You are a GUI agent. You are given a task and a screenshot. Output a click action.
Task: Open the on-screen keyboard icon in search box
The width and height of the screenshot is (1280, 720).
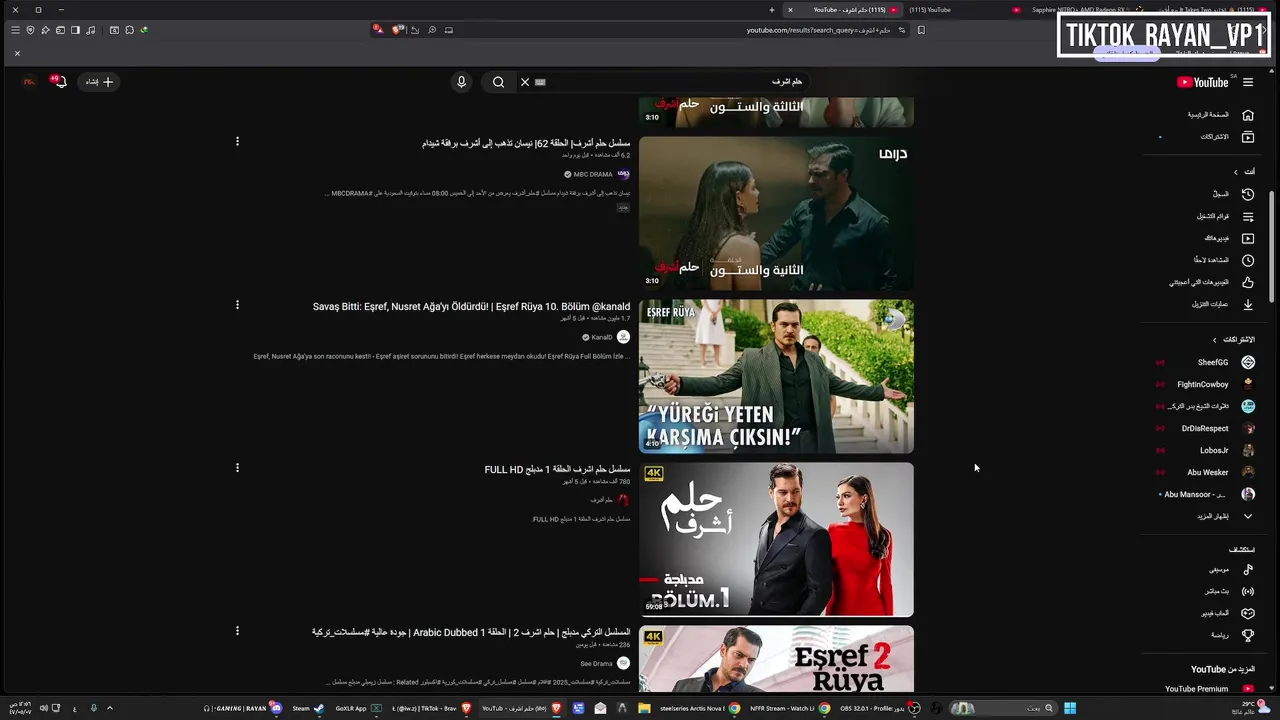coord(541,82)
